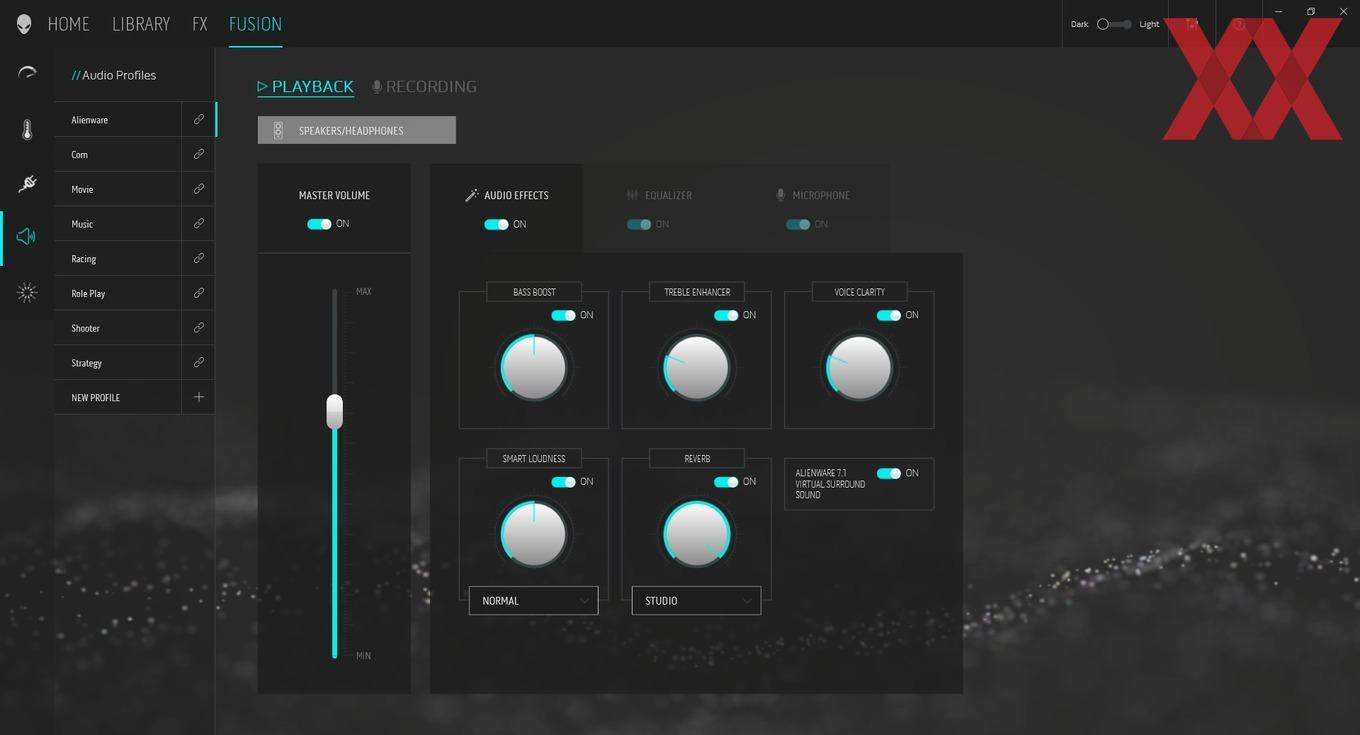This screenshot has height=735, width=1360.
Task: Switch to the PLAYBACK tab
Action: click(x=306, y=87)
